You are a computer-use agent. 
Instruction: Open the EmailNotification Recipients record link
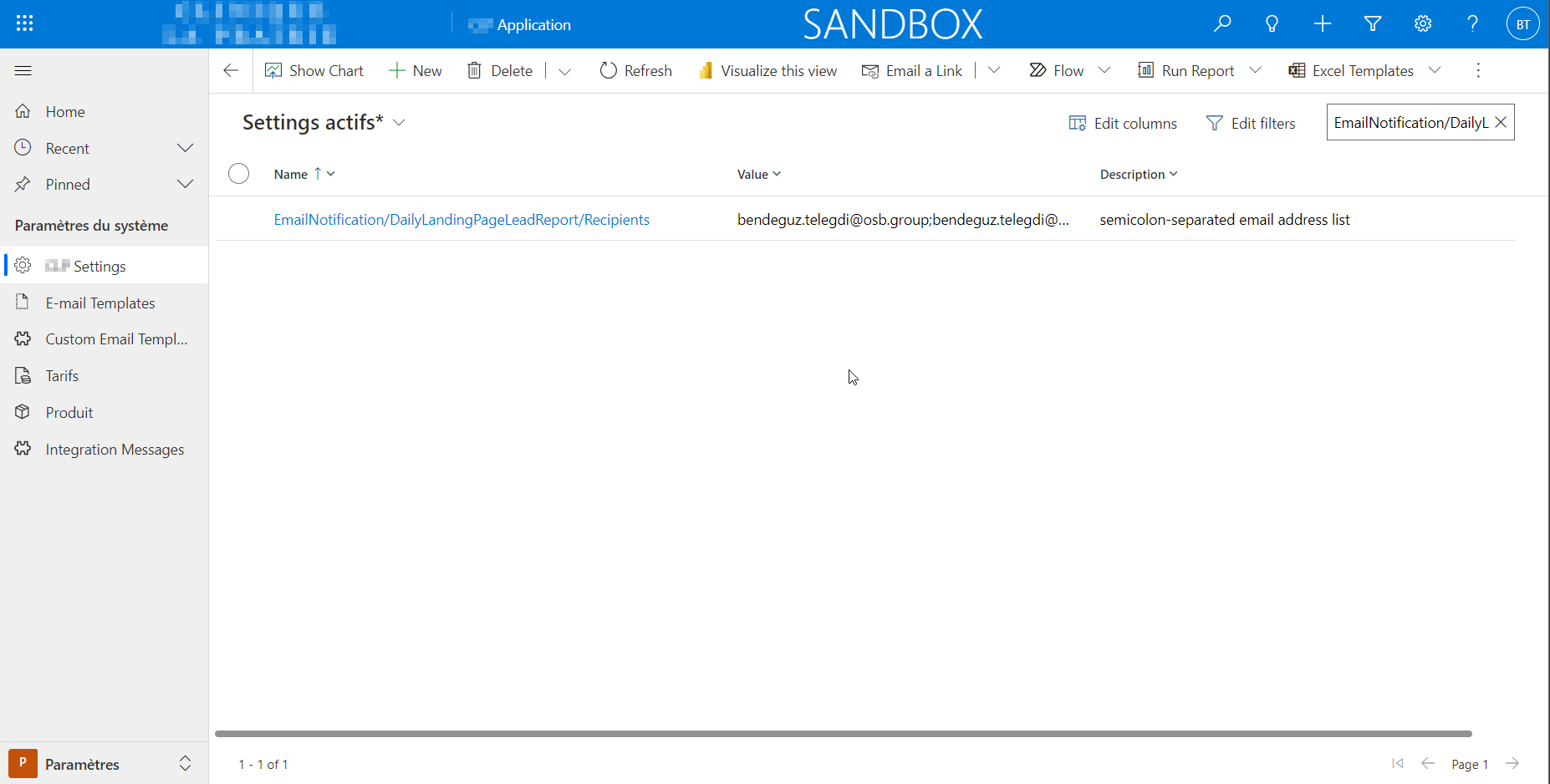pyautogui.click(x=461, y=219)
